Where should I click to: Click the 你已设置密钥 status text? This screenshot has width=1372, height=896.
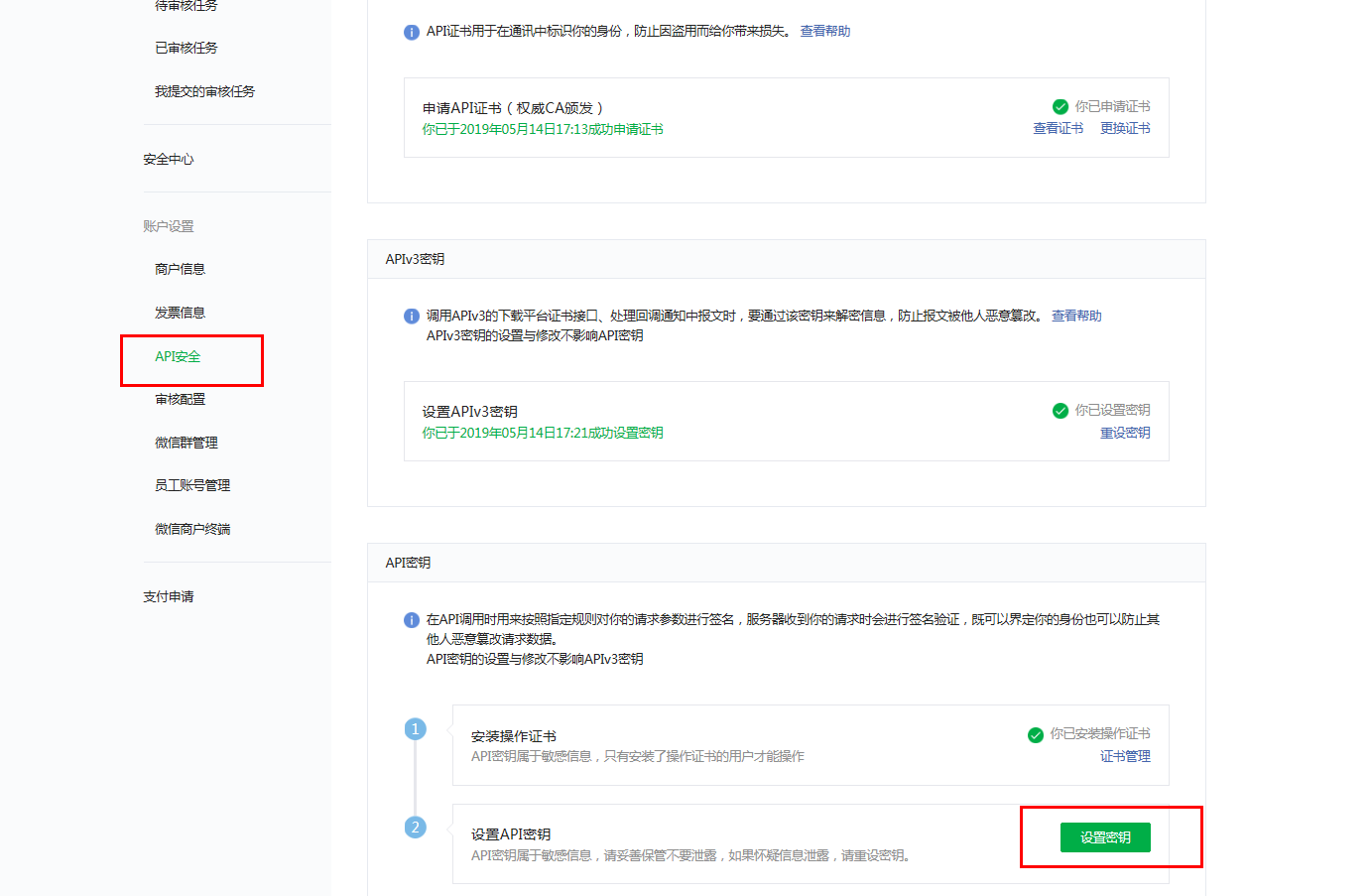1113,410
